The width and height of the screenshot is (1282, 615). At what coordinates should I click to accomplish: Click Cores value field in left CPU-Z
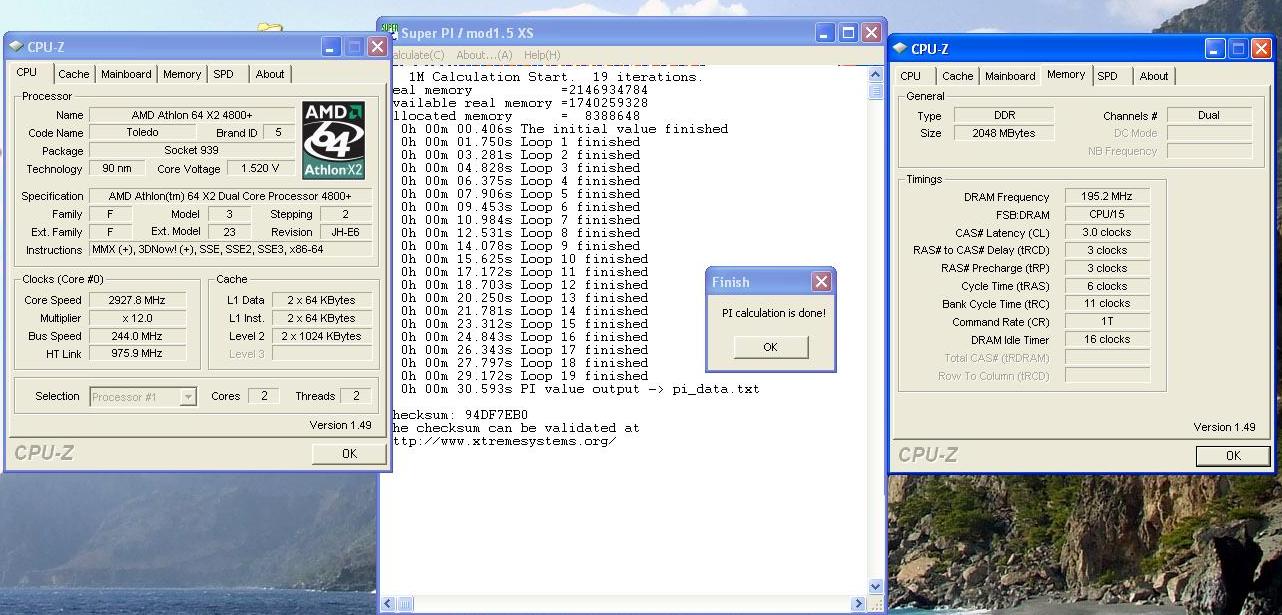tap(263, 396)
